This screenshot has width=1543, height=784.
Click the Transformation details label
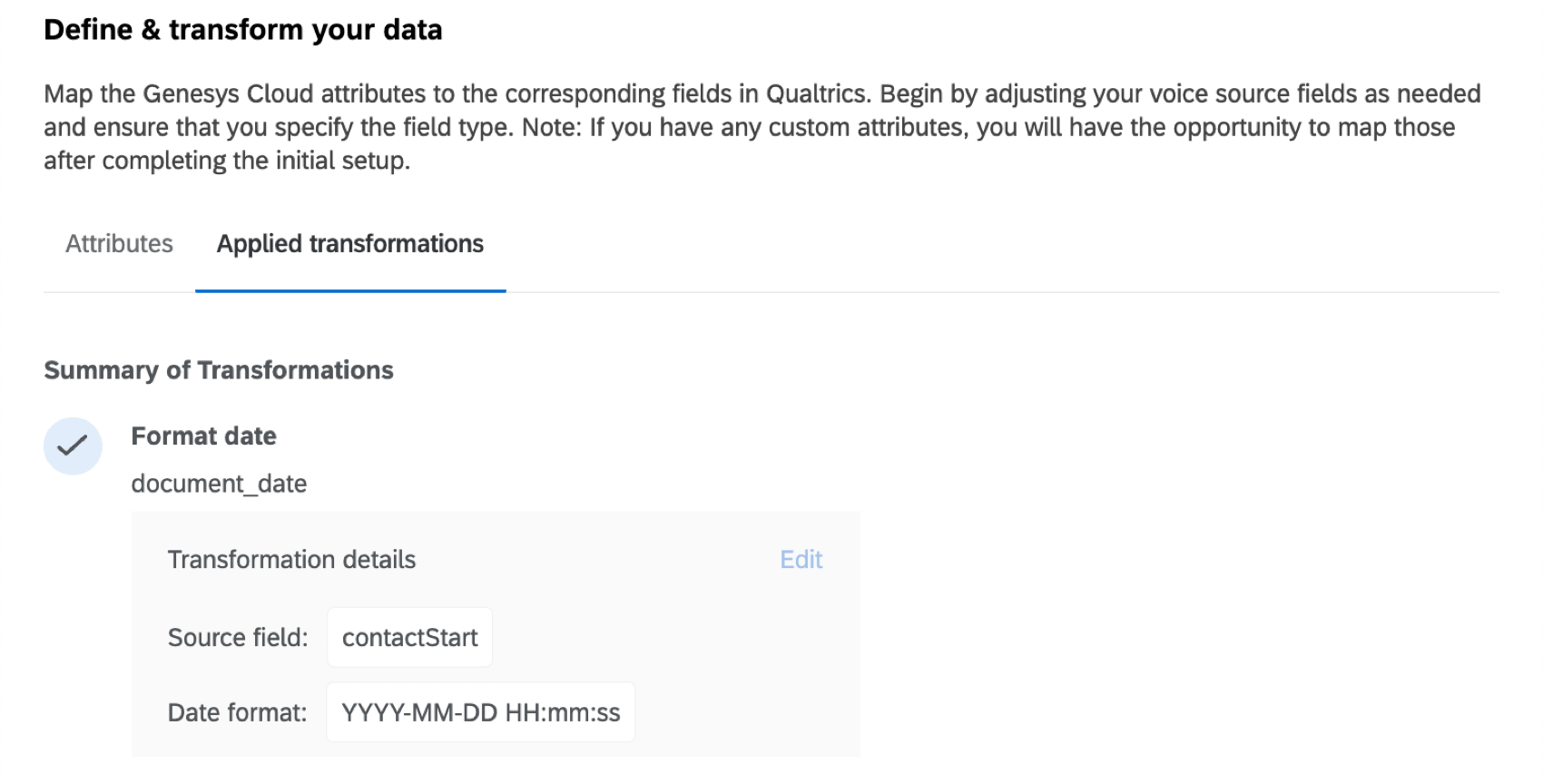291,560
